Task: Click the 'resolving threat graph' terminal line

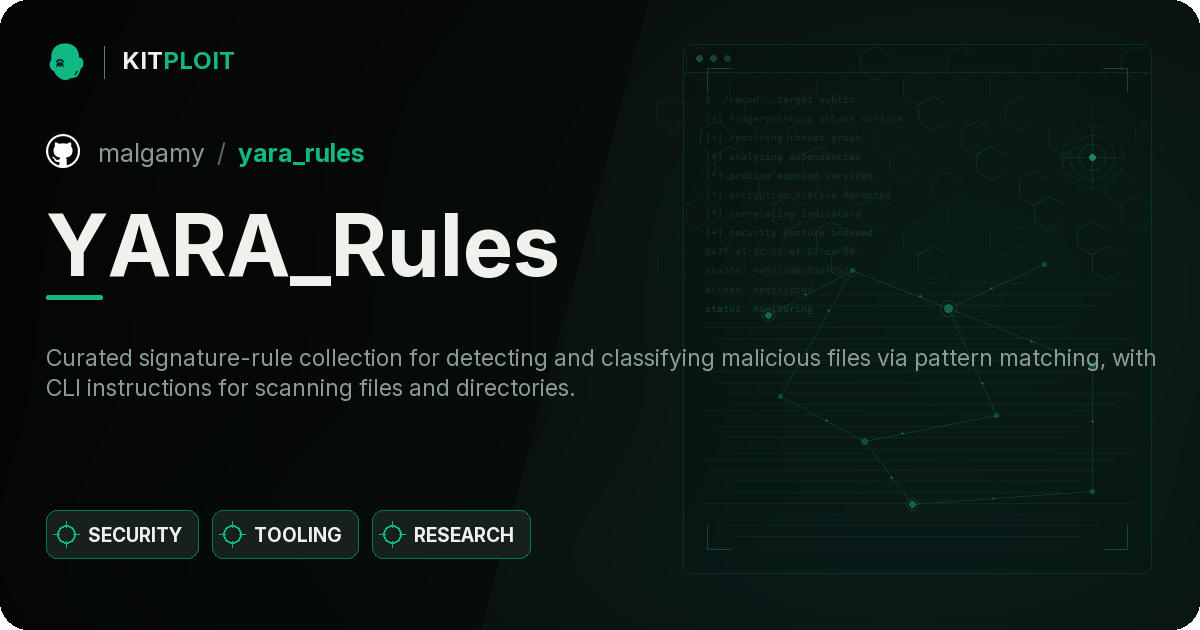Action: (783, 138)
